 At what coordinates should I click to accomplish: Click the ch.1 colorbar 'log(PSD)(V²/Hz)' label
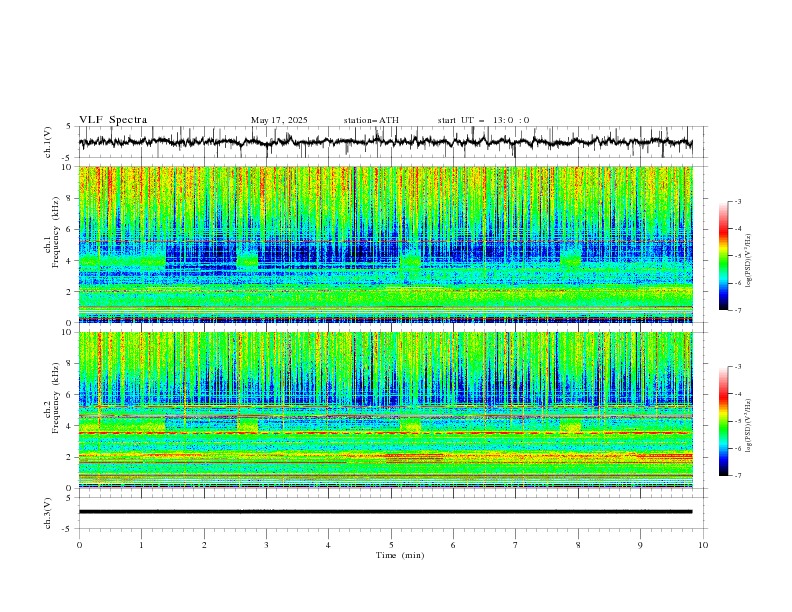[x=749, y=261]
